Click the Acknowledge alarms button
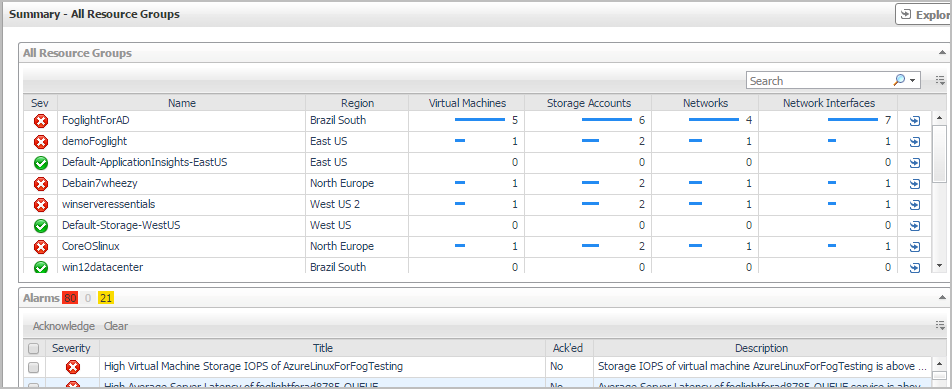Screen dimensions: 952x389 pos(64,326)
